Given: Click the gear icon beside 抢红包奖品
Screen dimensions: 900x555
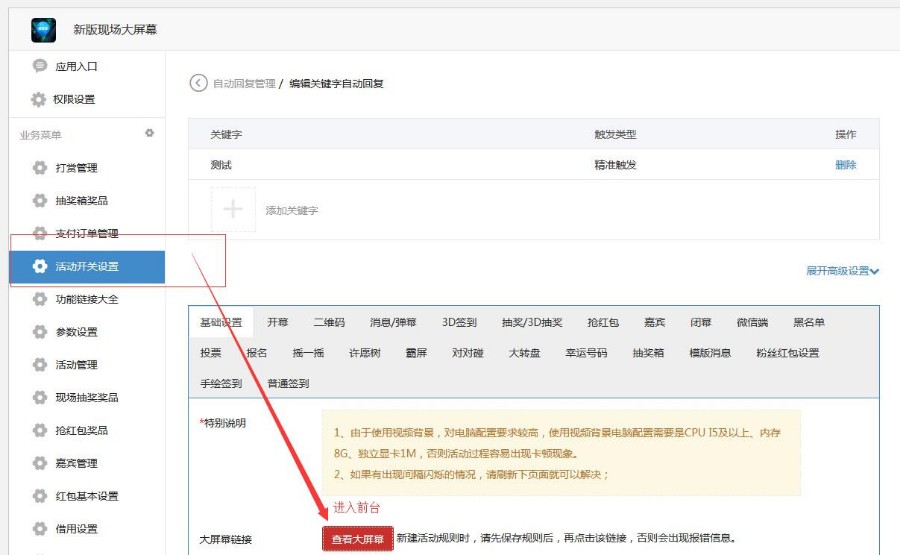Looking at the screenshot, I should 40,430.
